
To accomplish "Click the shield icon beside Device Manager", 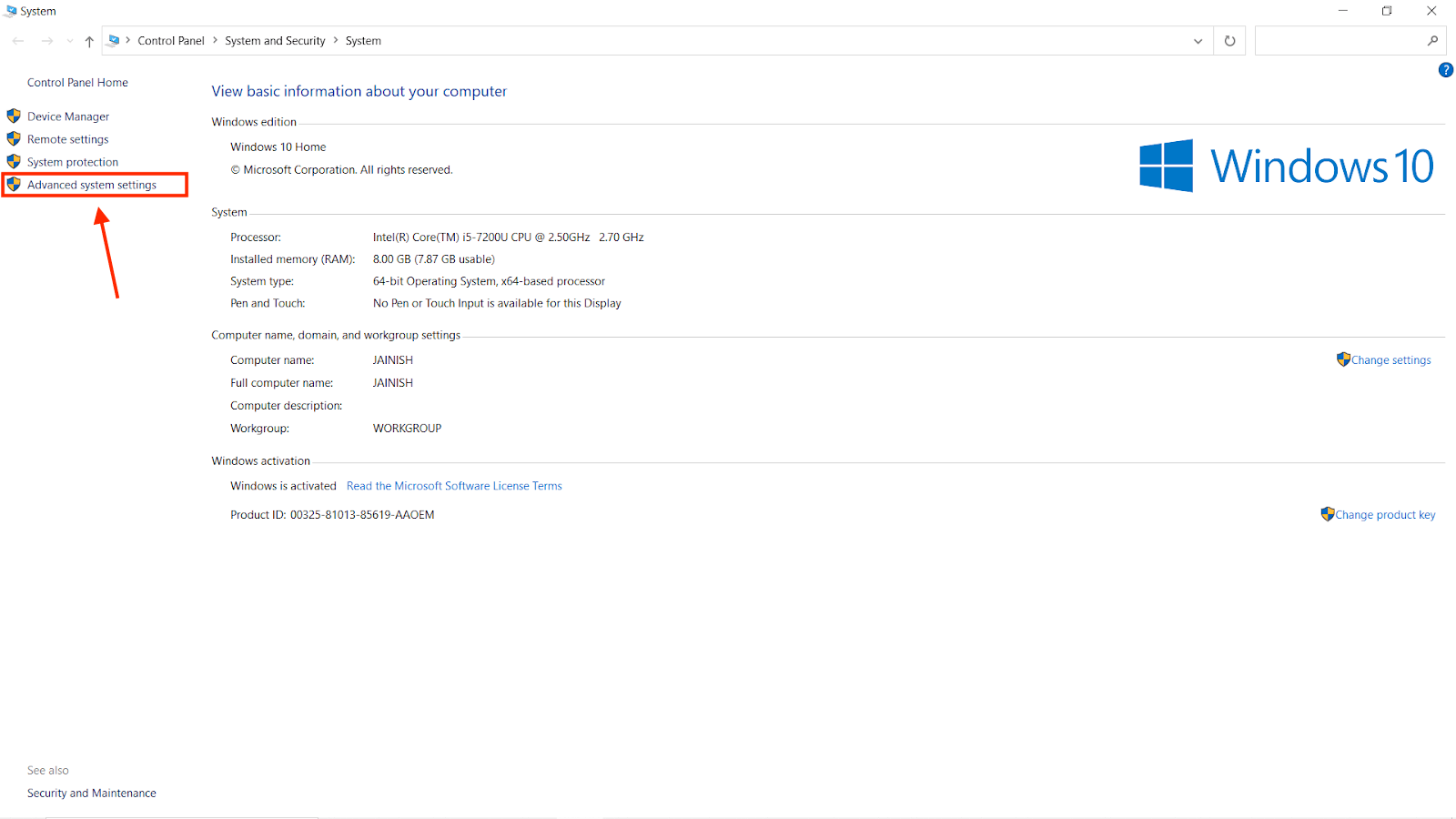I will [14, 116].
